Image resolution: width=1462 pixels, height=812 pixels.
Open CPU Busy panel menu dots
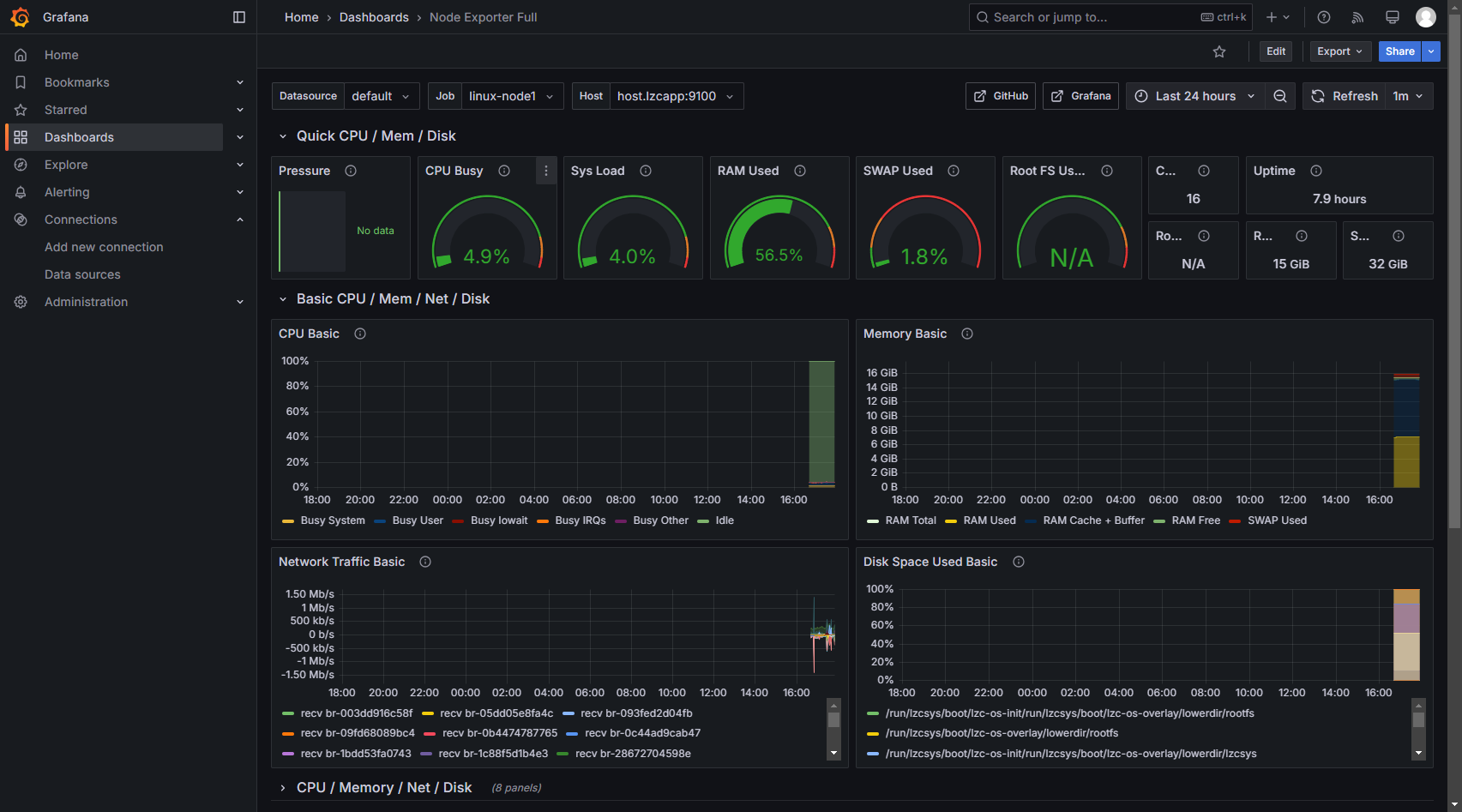[x=546, y=171]
